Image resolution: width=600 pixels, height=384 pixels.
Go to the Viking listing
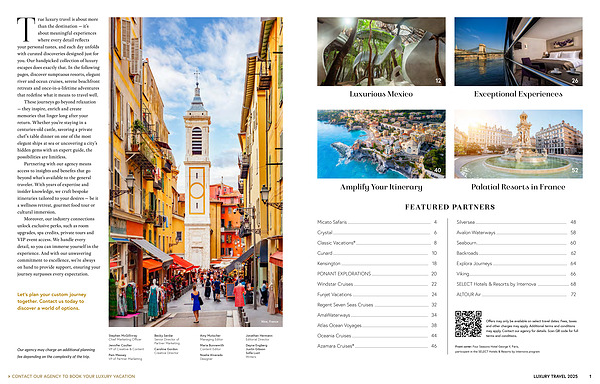[516, 274]
